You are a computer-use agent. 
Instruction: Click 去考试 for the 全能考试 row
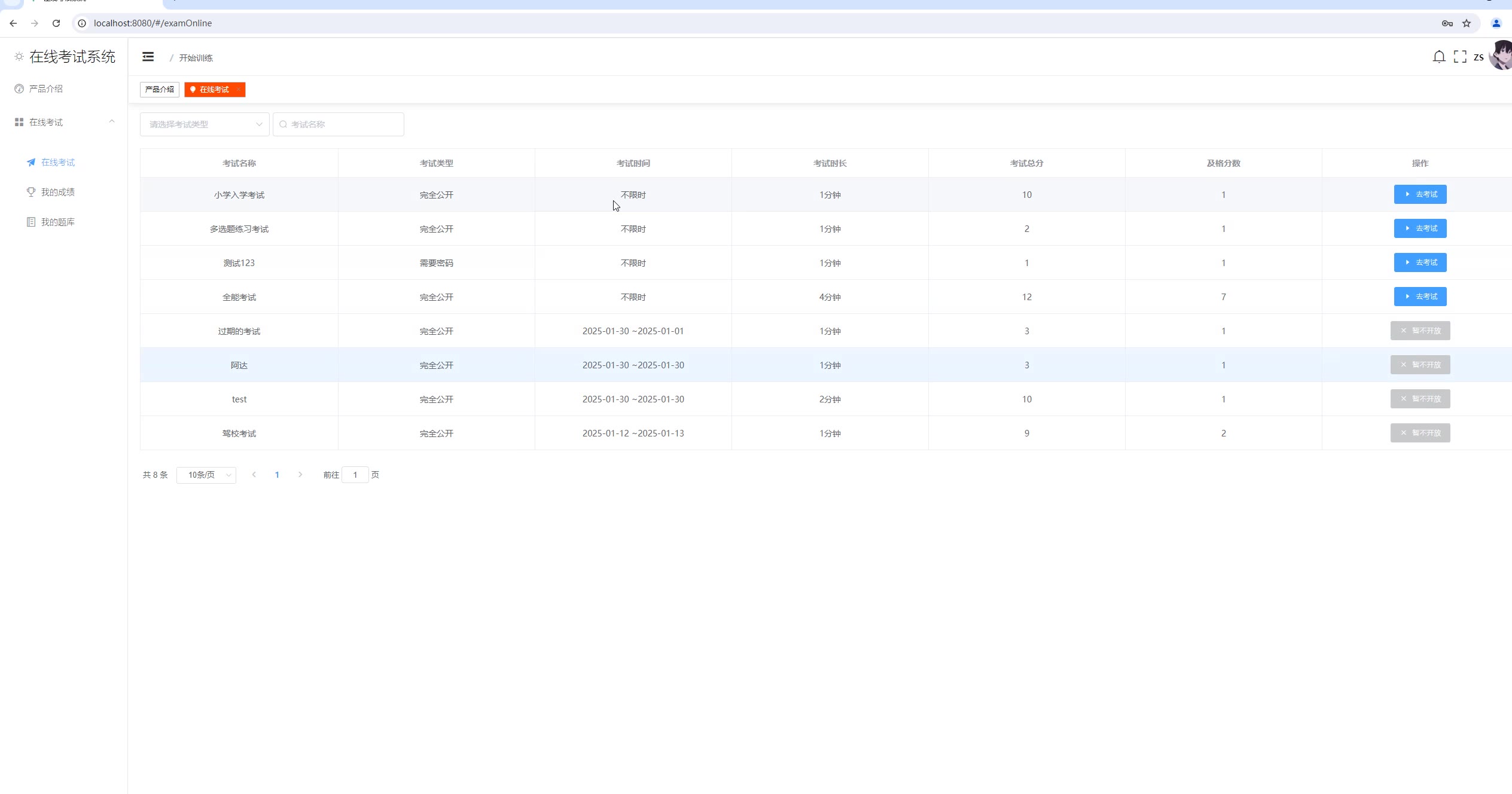pyautogui.click(x=1420, y=297)
